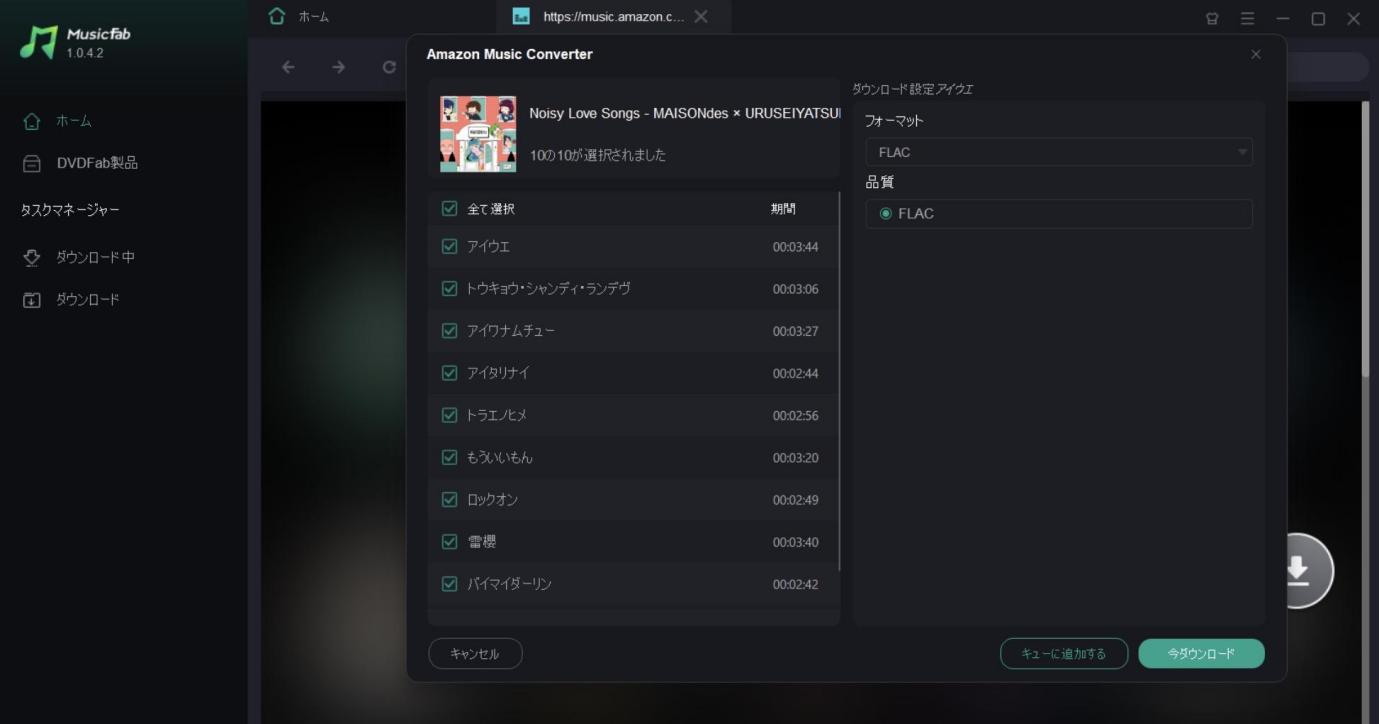Uncheck the もういいもん track
Screen dimensions: 1379x724
(449, 457)
